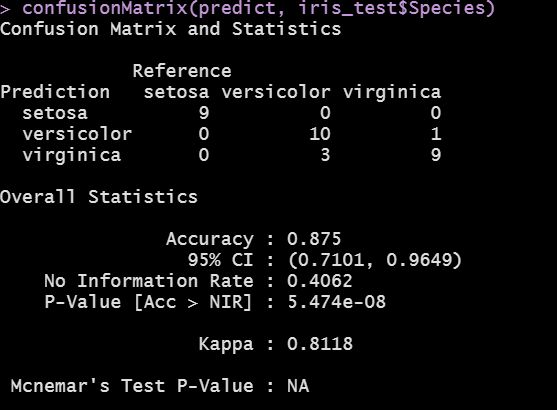Click the versicolor column header

tap(276, 92)
